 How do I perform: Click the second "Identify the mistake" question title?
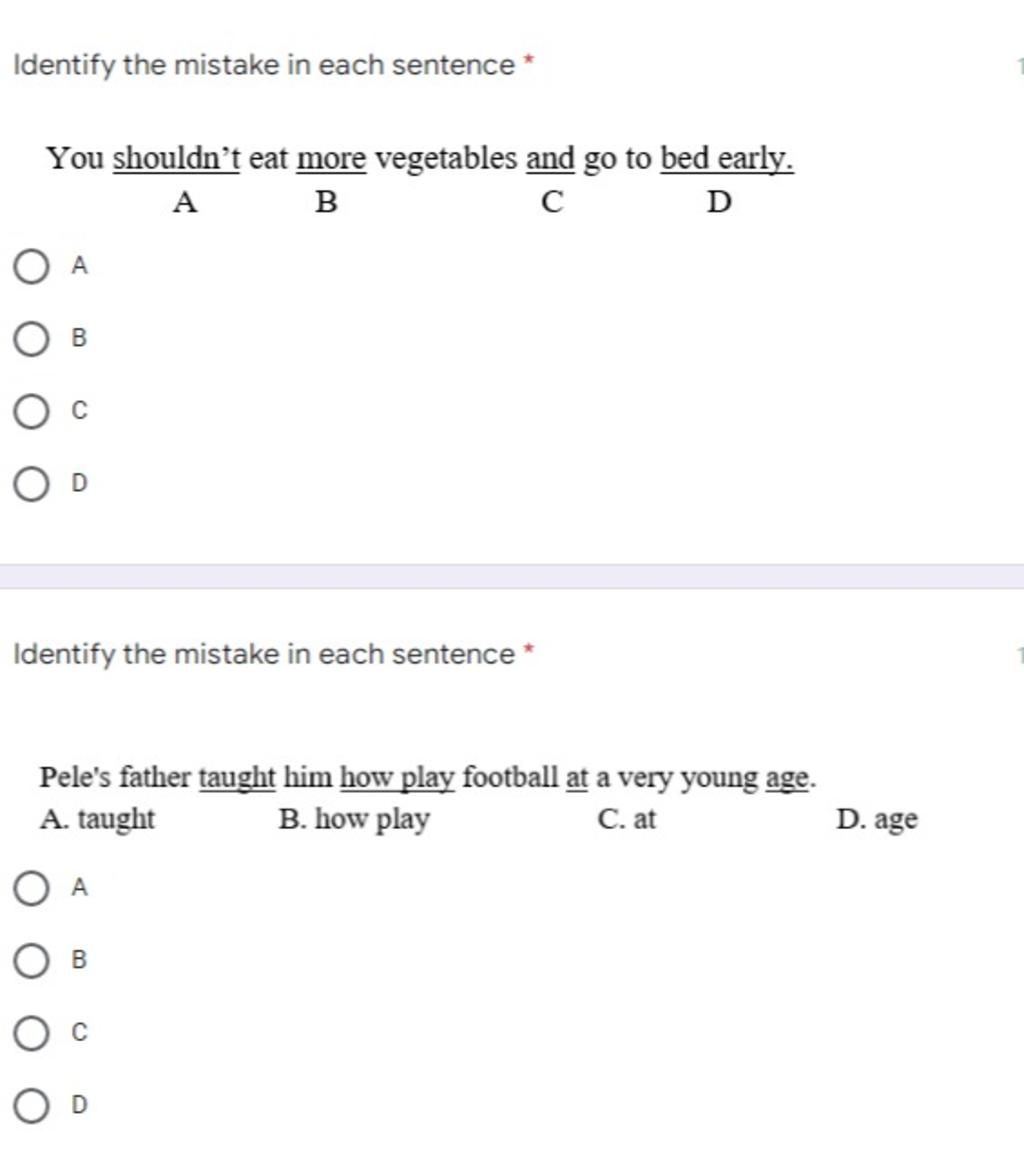point(264,654)
